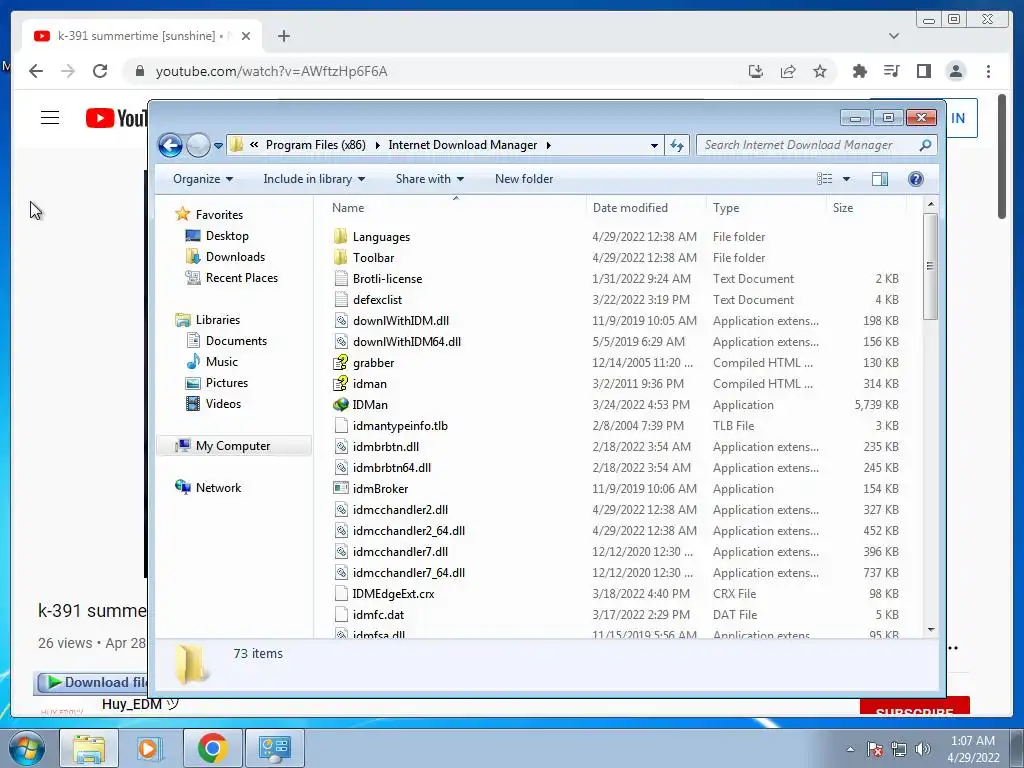Toggle the preview pane icon

point(880,179)
